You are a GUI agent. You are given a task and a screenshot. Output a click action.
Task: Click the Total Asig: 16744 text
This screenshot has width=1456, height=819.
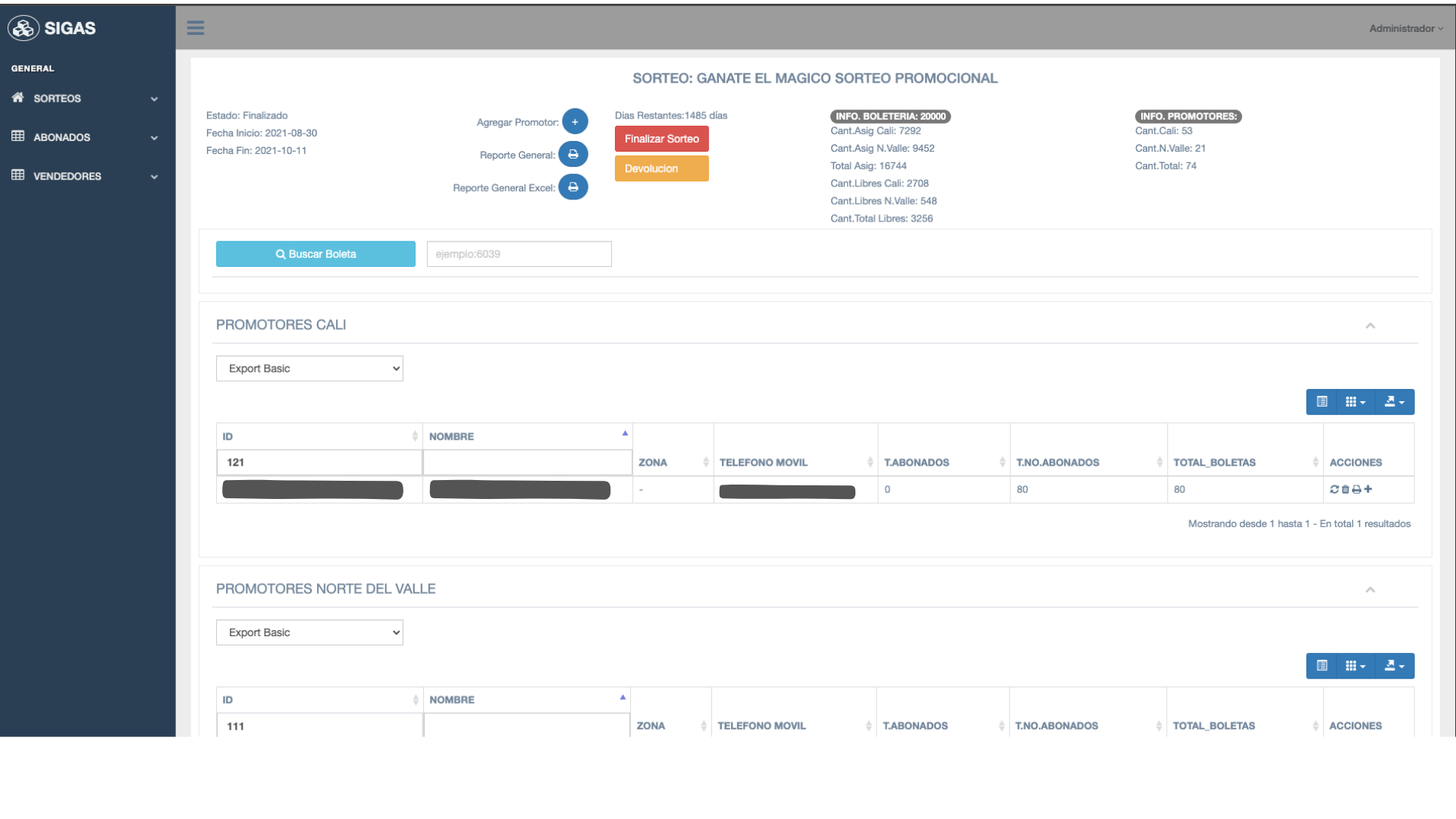click(x=868, y=166)
